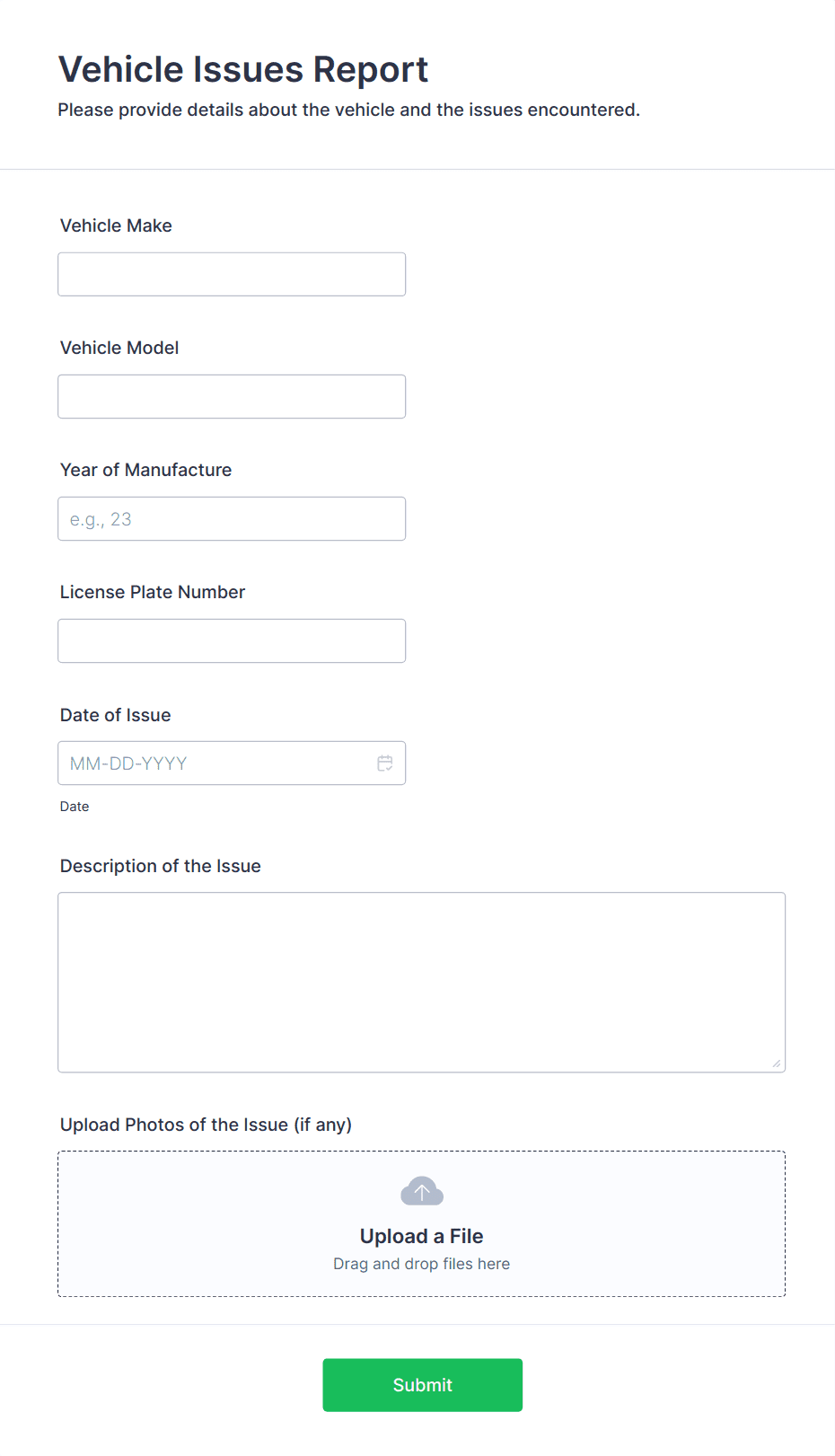Select the "Year of Manufacture" label
This screenshot has height=1456, width=835.
[145, 471]
